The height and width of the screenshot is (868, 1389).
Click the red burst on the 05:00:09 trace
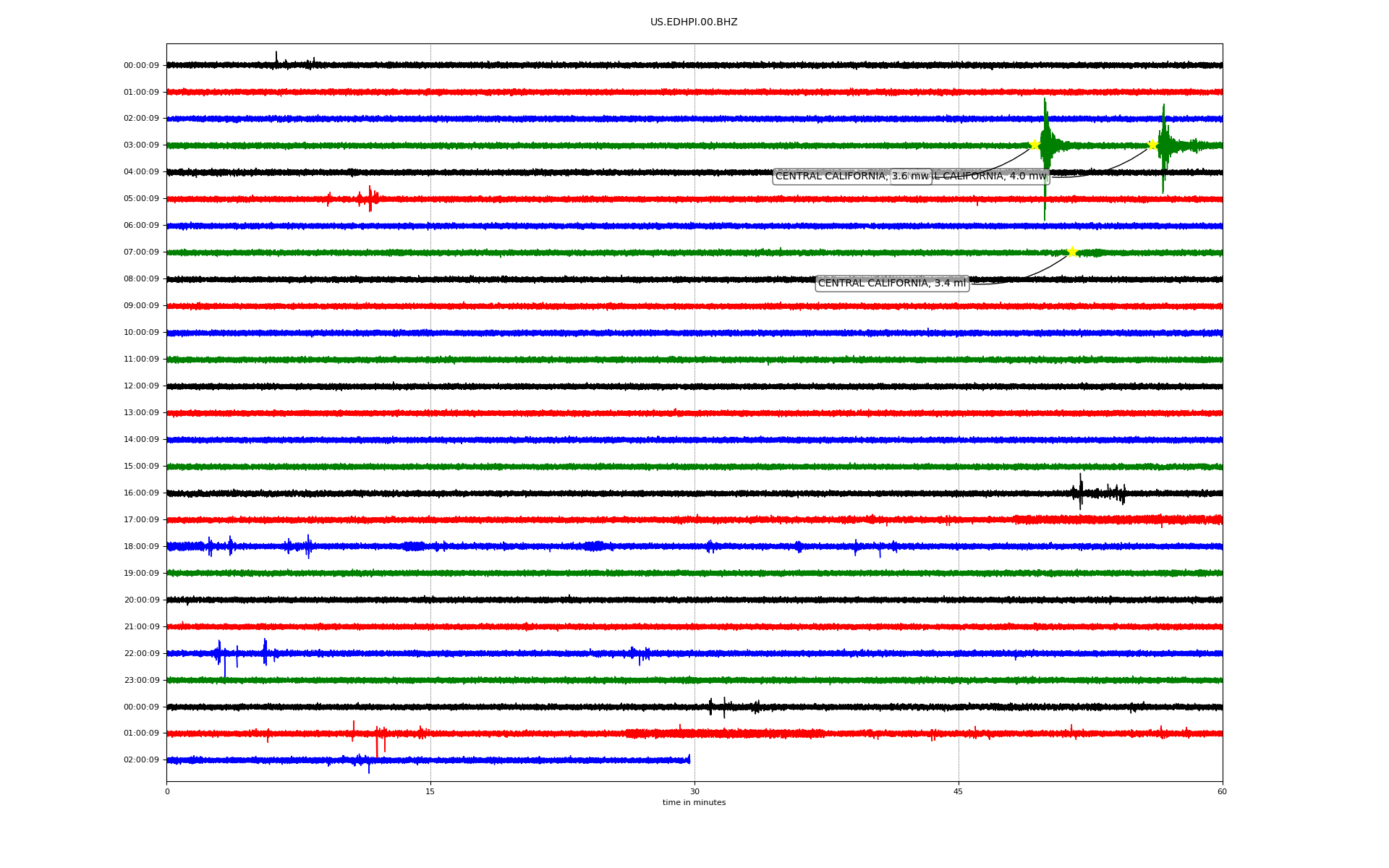tap(370, 198)
